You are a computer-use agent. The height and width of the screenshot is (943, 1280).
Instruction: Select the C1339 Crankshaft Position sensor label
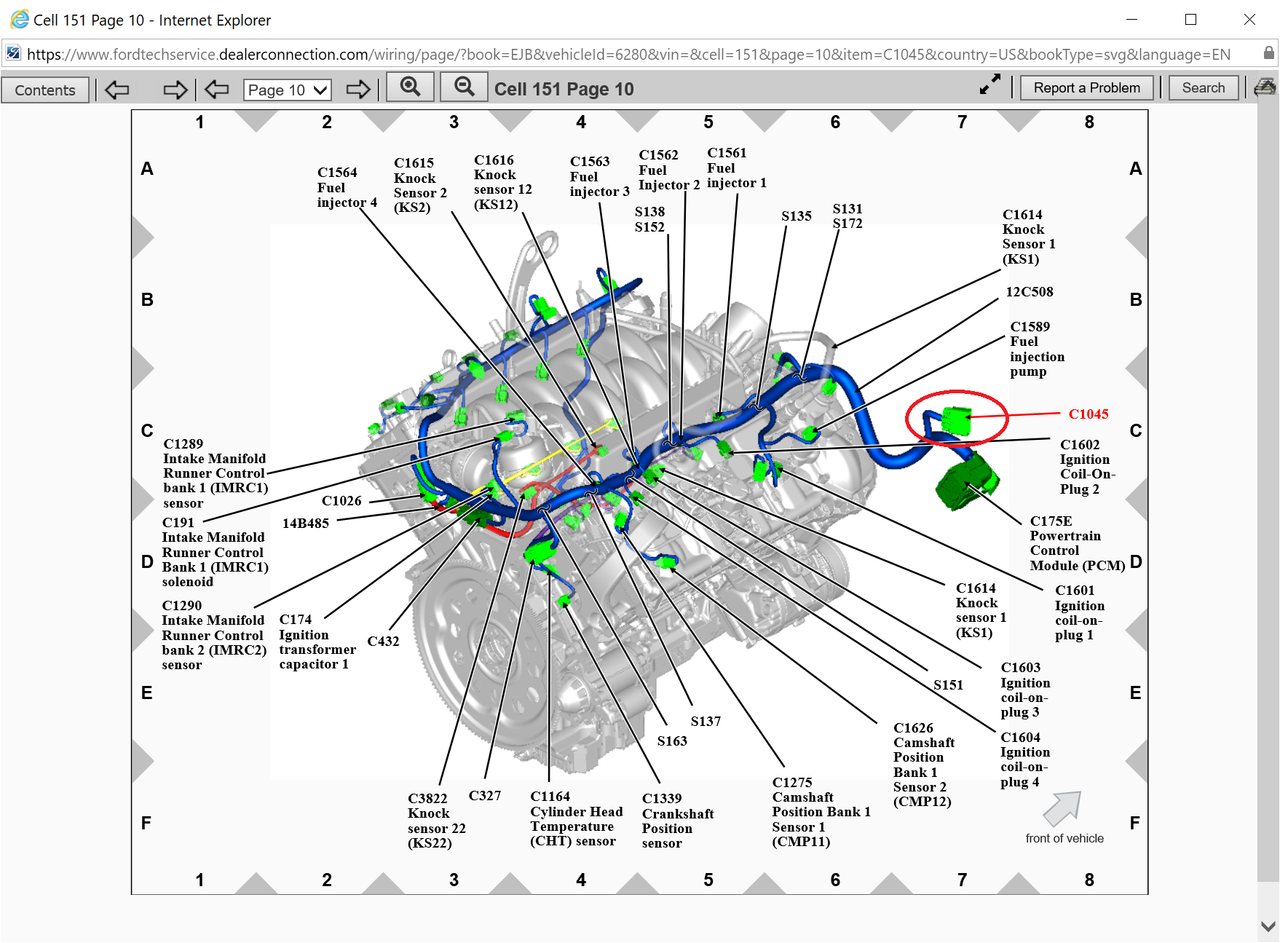(677, 821)
